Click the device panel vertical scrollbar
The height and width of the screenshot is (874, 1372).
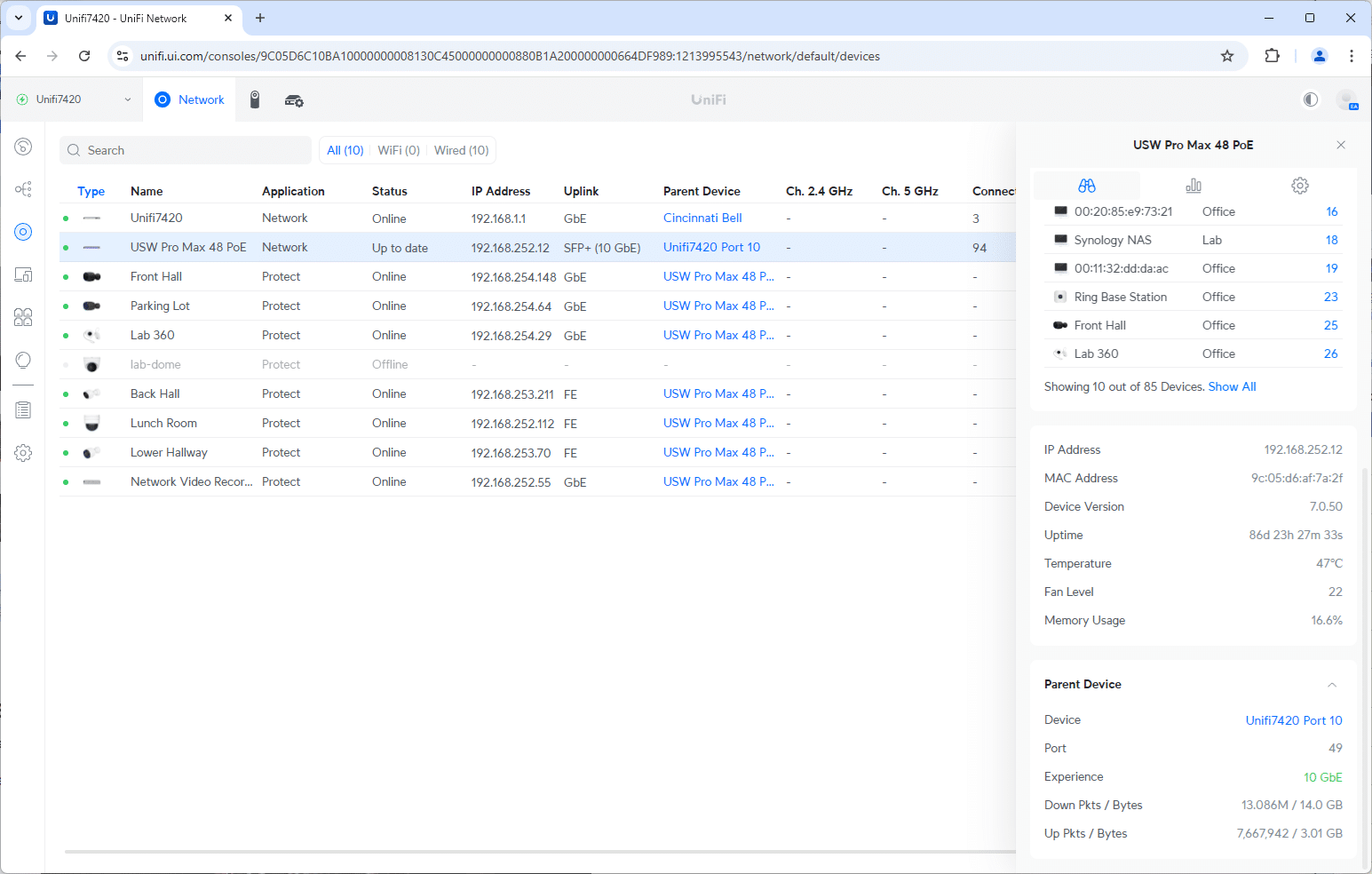(1365, 666)
